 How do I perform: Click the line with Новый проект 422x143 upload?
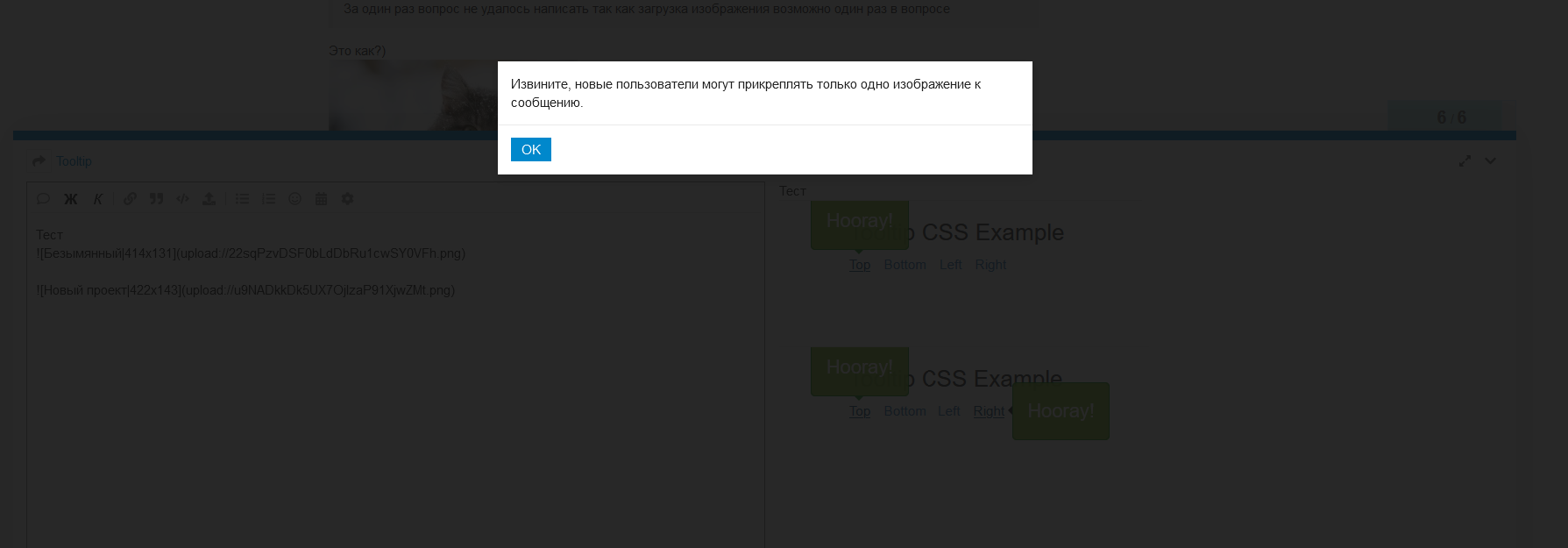[x=245, y=290]
